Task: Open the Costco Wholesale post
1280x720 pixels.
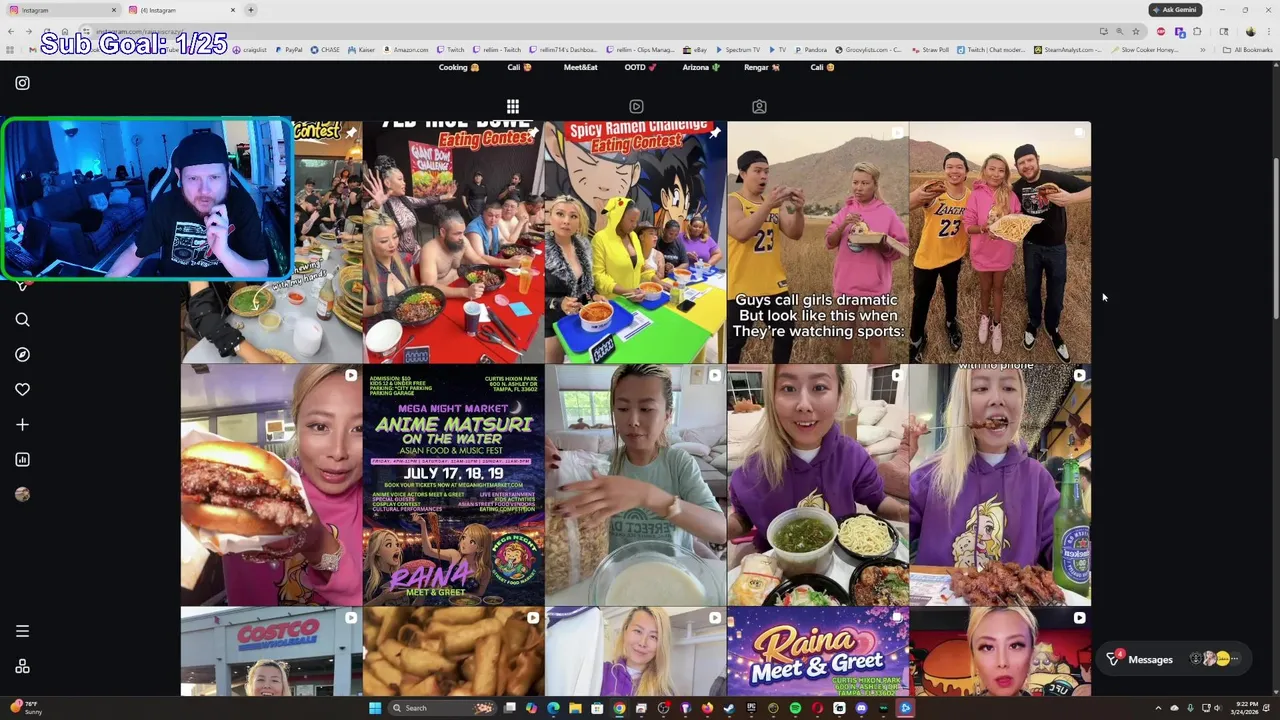Action: 272,652
